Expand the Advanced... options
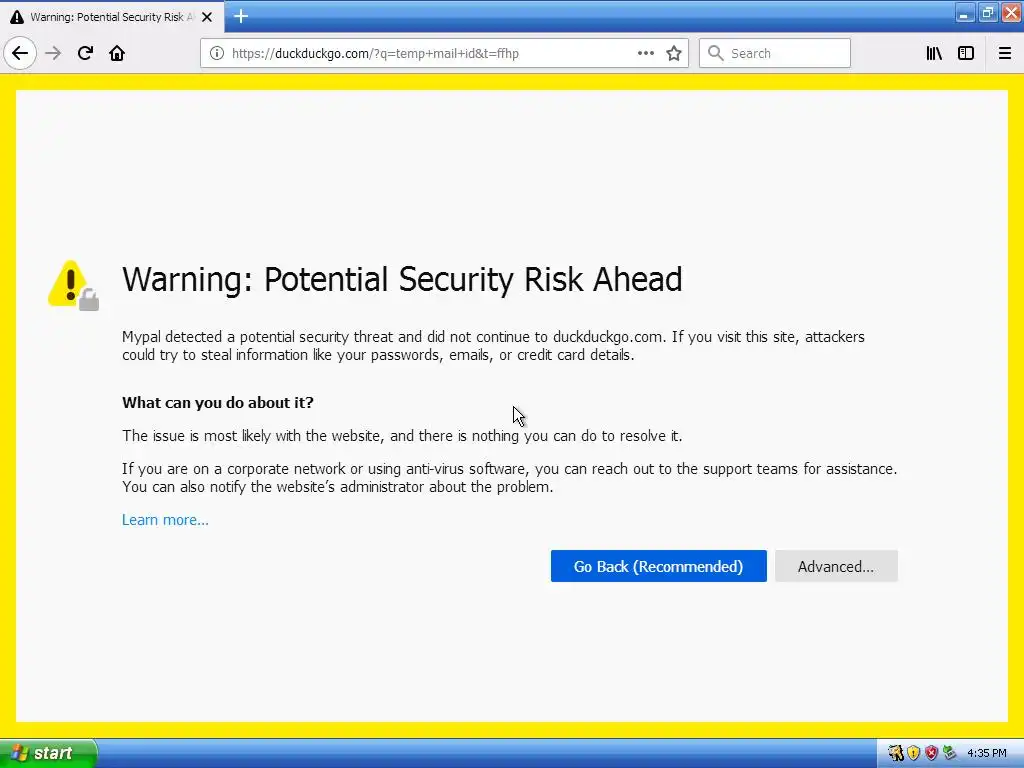The width and height of the screenshot is (1024, 768). (x=836, y=566)
